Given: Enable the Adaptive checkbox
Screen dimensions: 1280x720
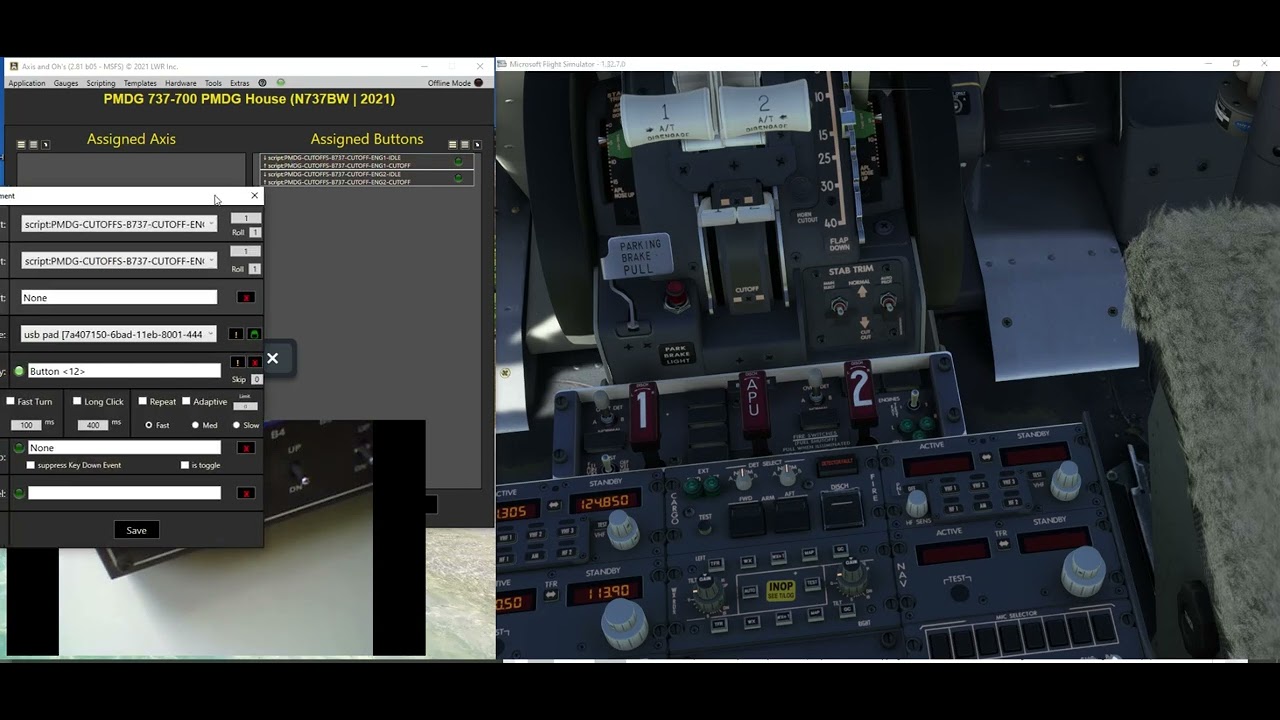Looking at the screenshot, I should tap(186, 401).
